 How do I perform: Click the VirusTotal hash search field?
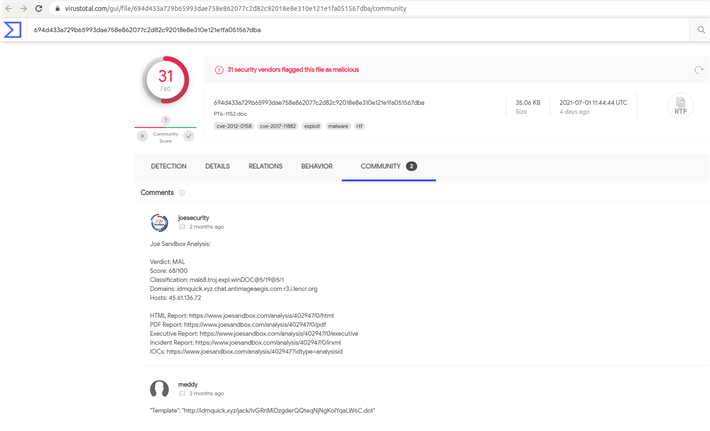(x=358, y=30)
